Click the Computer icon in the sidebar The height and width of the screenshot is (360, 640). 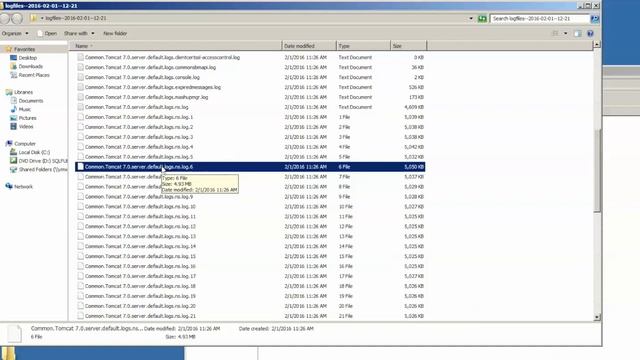point(9,144)
